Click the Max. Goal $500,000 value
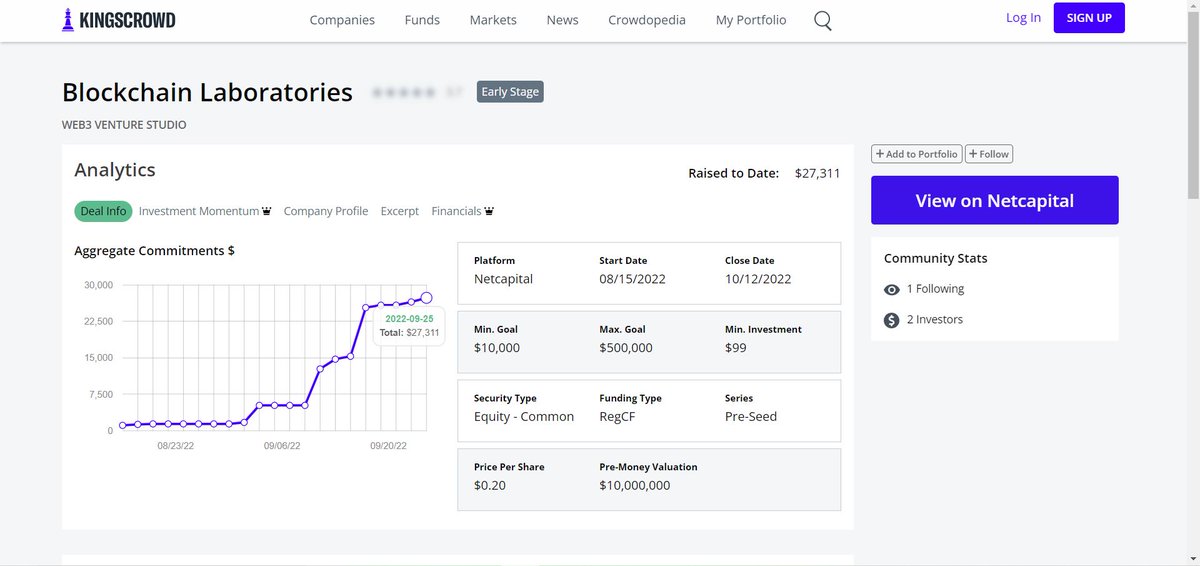 (626, 348)
